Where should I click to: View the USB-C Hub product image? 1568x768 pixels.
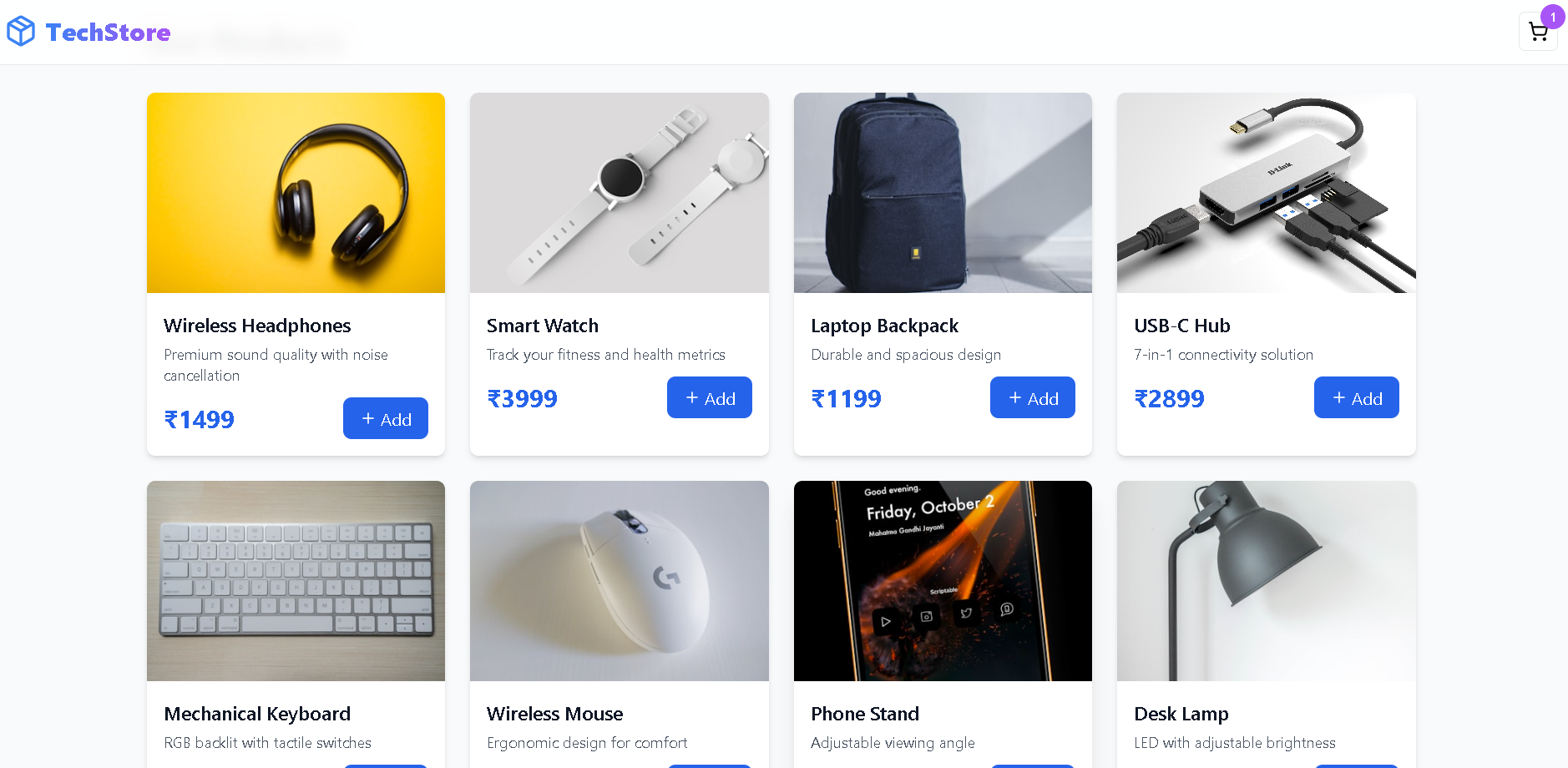[x=1267, y=193]
